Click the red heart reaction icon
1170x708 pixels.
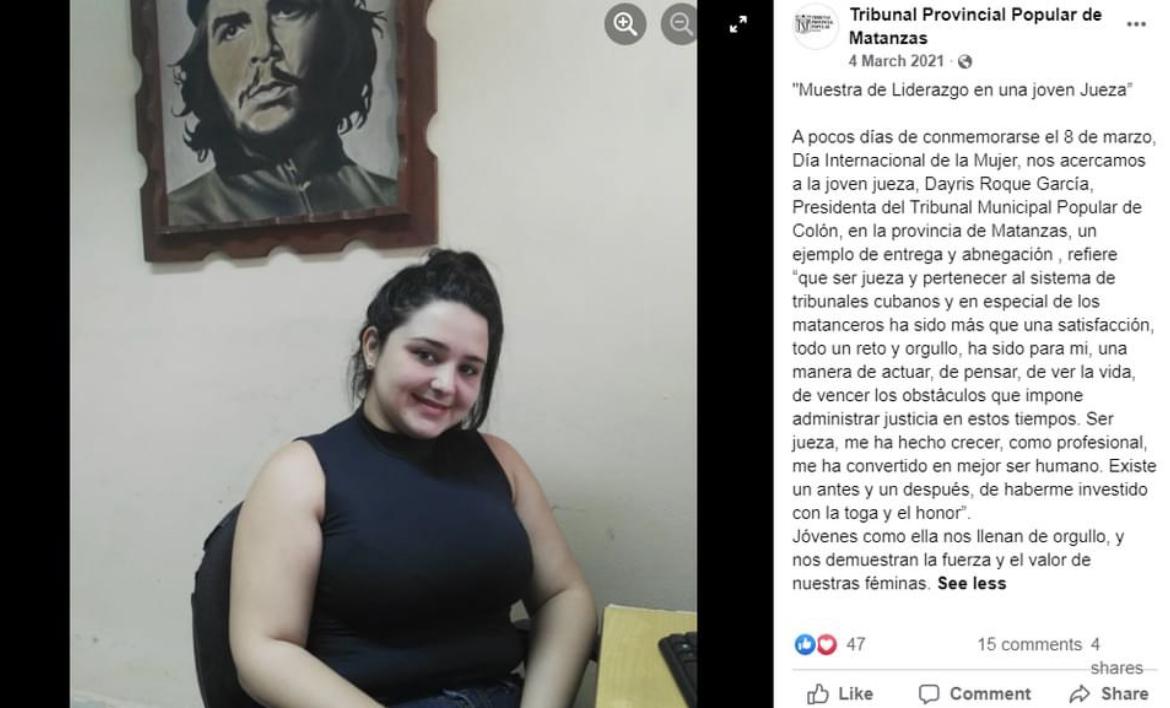pyautogui.click(x=826, y=644)
